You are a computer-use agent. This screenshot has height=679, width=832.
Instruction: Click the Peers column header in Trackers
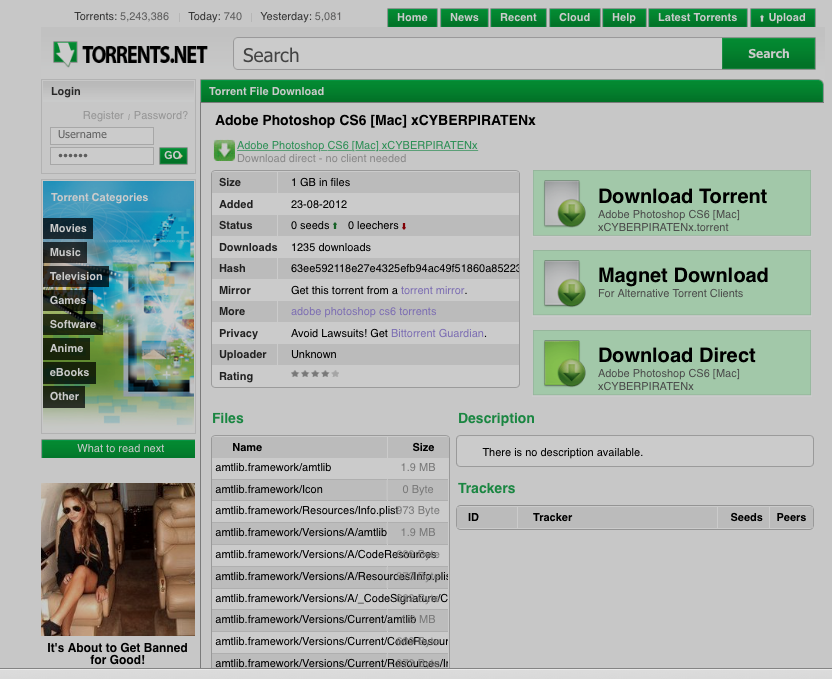tap(791, 517)
